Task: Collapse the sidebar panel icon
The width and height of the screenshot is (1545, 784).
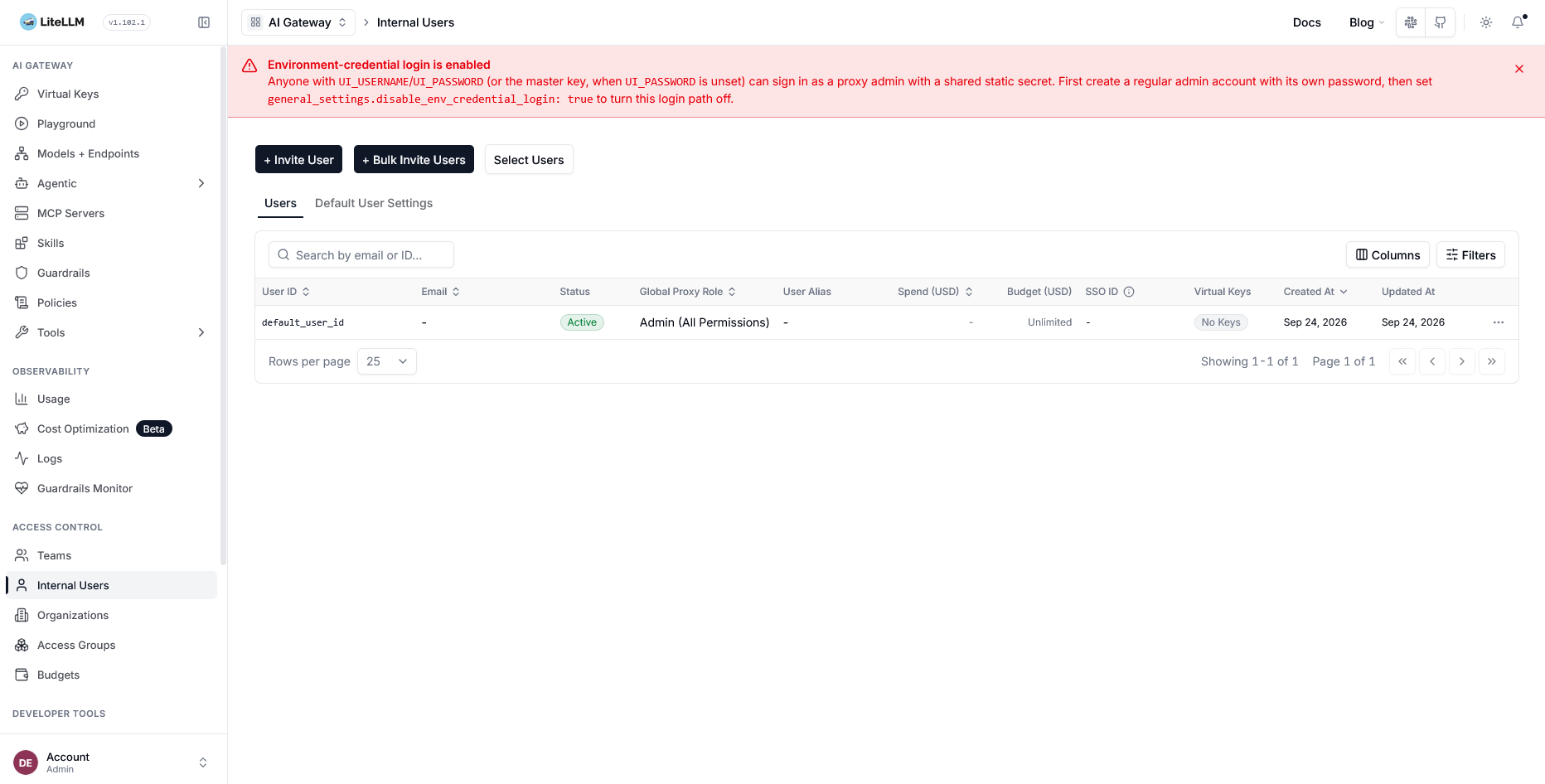Action: point(204,22)
